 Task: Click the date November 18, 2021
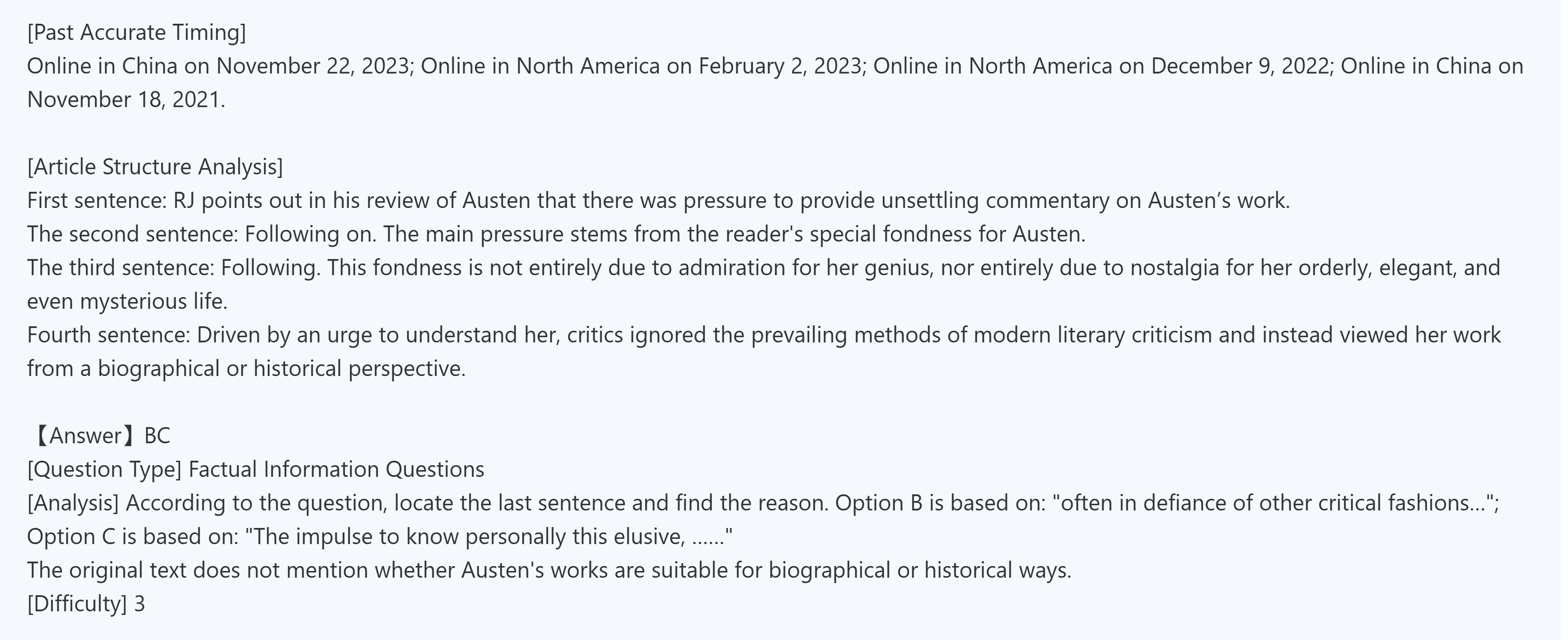125,99
